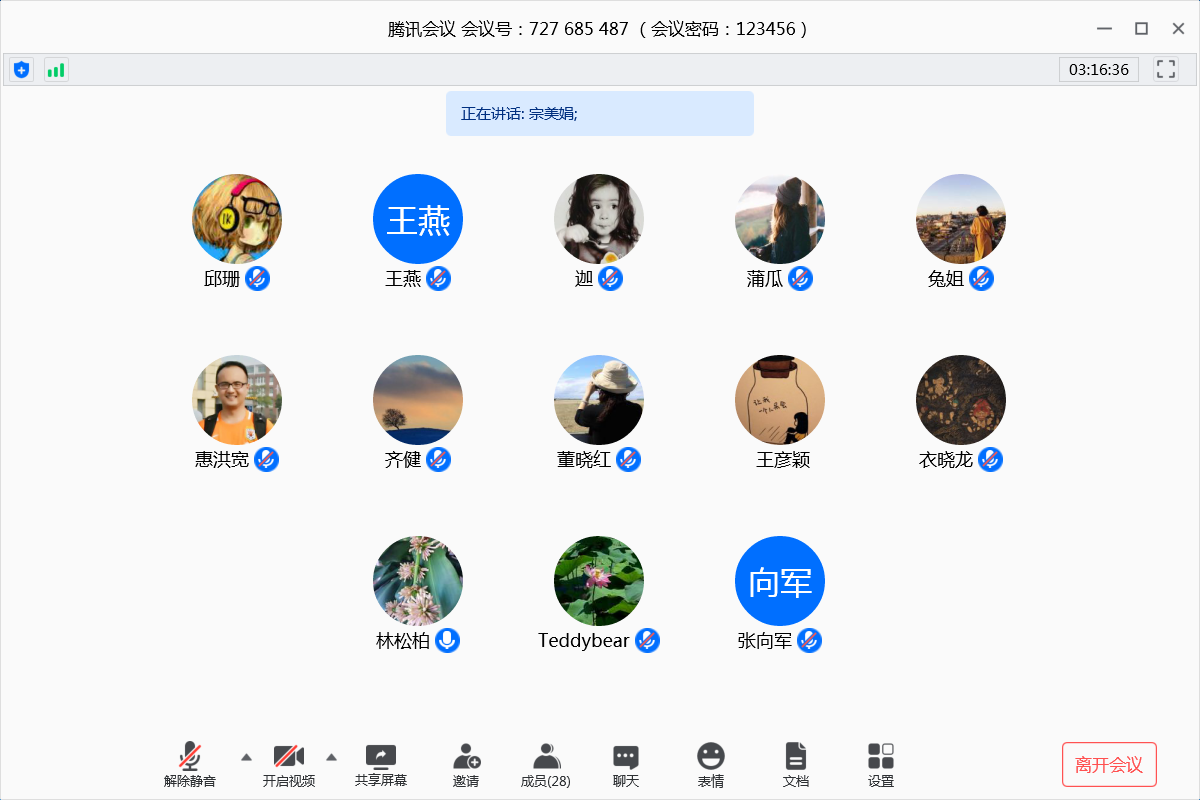Expand video options arrow beside 开启视频
Viewport: 1200px width, 800px height.
[x=332, y=756]
